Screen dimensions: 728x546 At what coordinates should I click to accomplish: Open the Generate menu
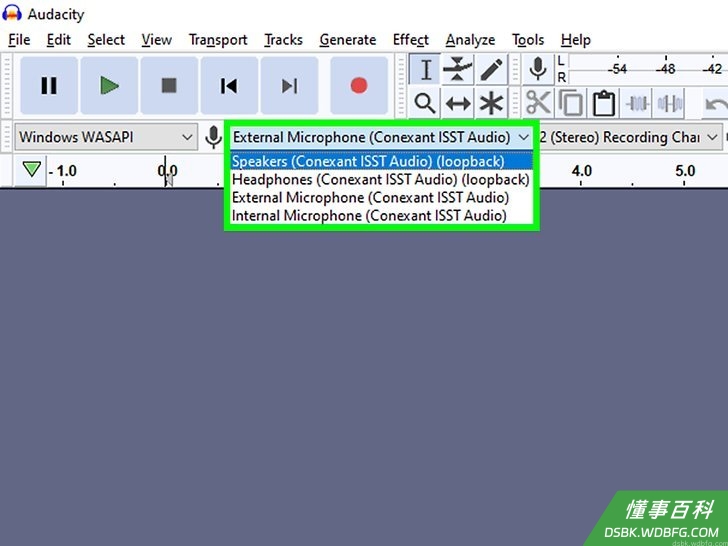click(x=348, y=40)
